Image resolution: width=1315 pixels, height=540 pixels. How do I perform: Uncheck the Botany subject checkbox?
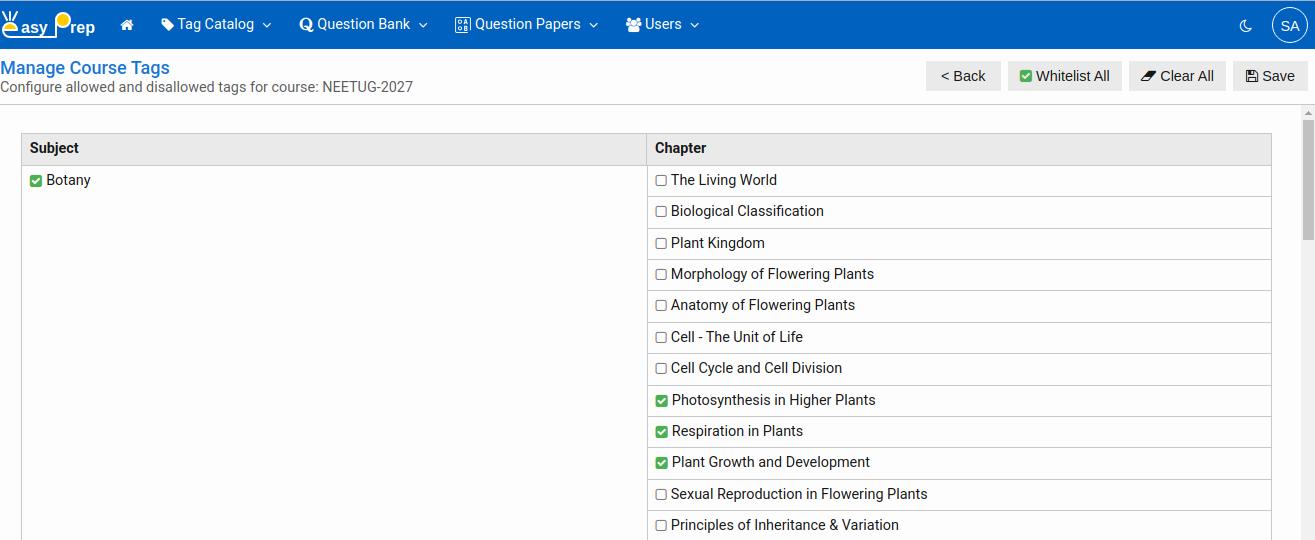(x=36, y=181)
